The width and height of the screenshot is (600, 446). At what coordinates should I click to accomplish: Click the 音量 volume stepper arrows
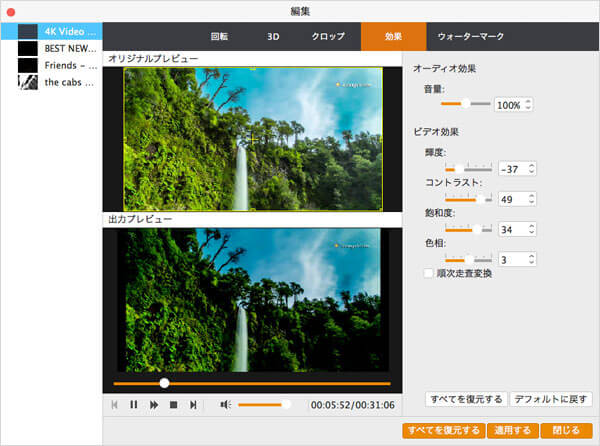(x=528, y=104)
